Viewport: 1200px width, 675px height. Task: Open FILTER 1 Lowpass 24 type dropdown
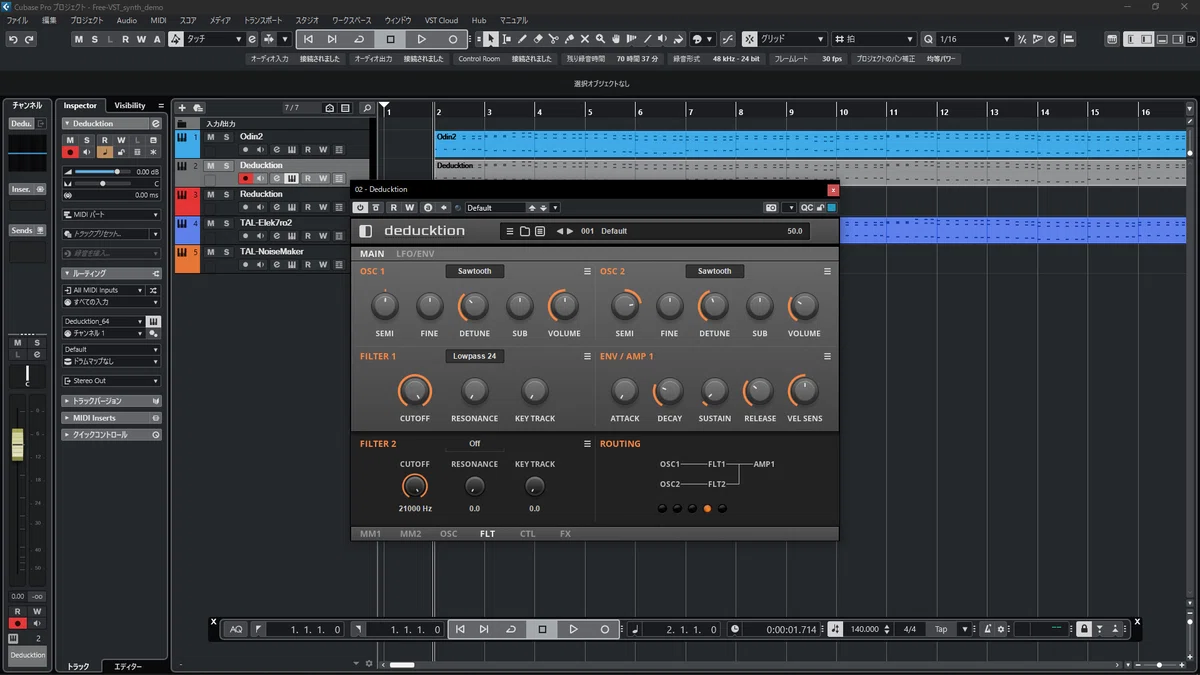pos(475,356)
